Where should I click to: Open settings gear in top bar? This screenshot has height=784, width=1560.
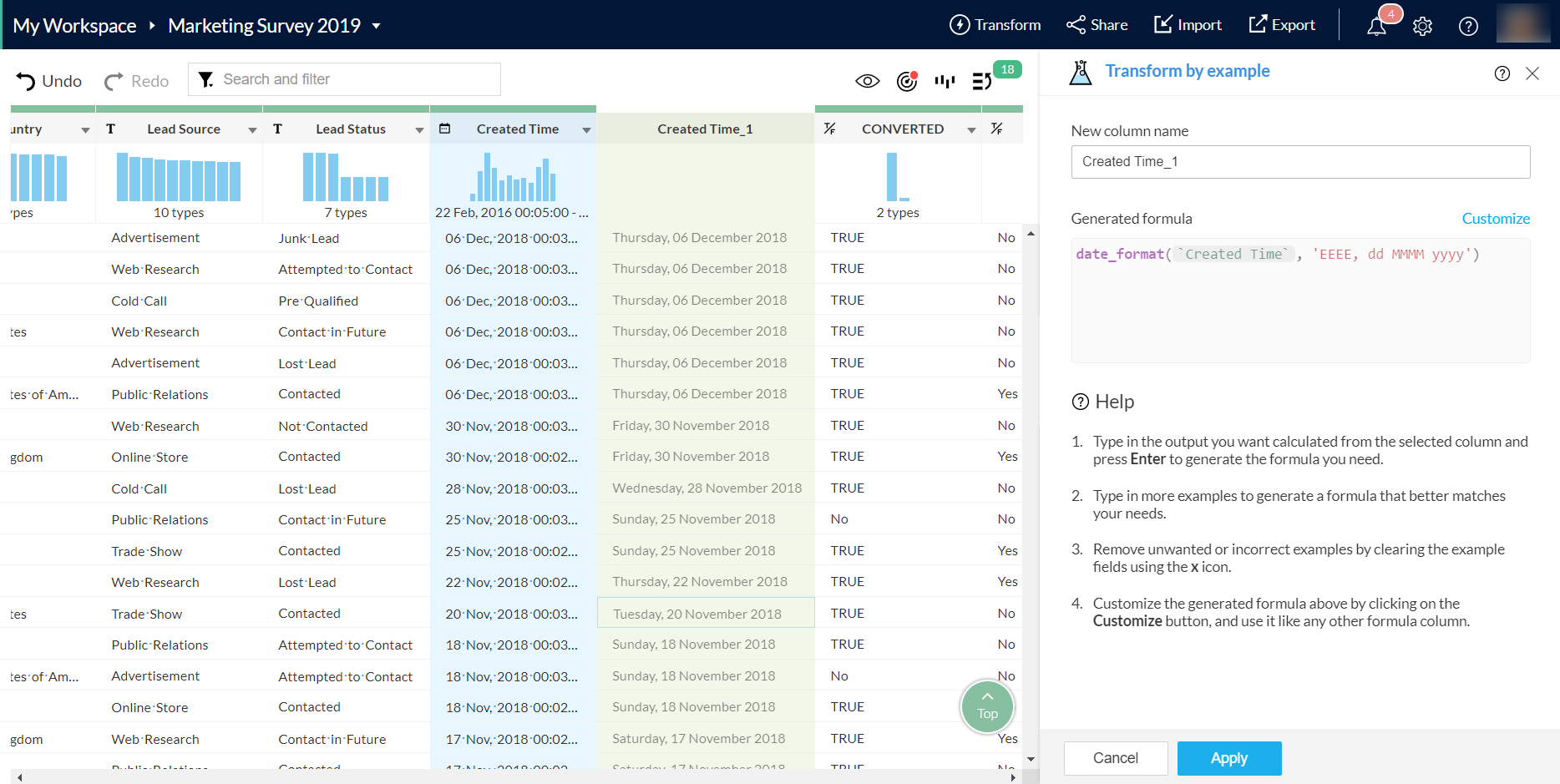point(1422,26)
